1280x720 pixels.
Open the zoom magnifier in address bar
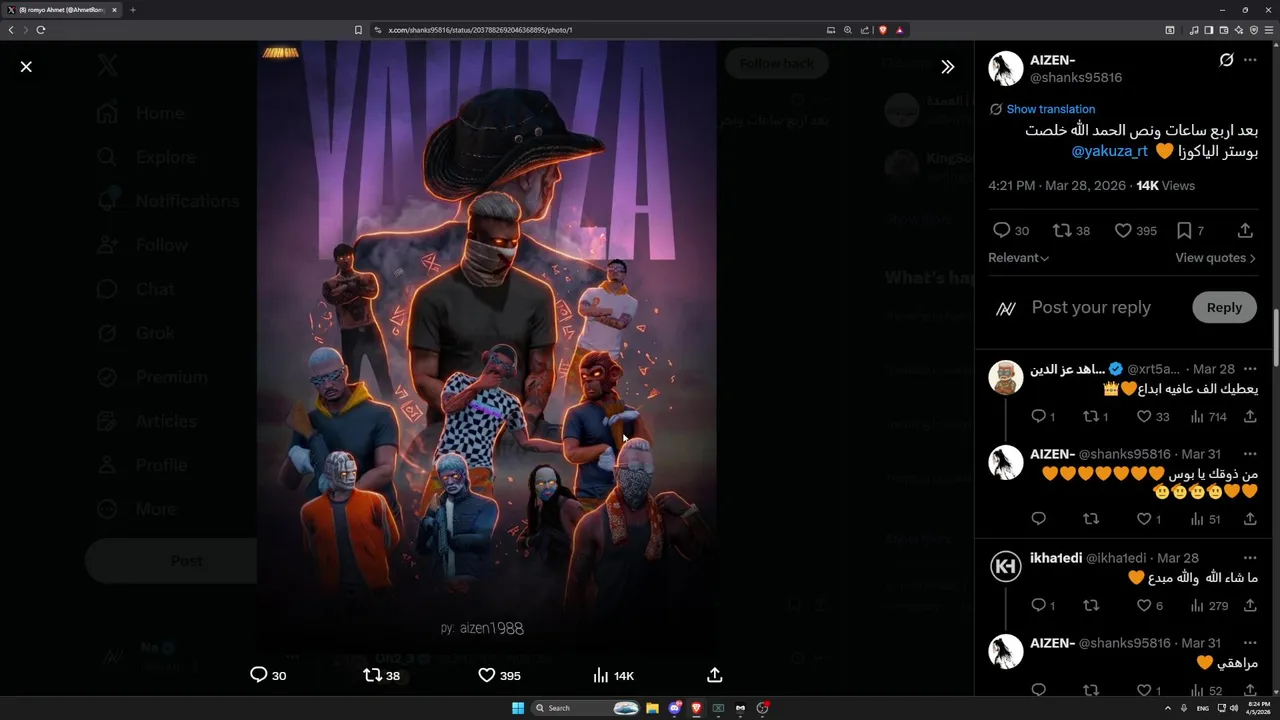pyautogui.click(x=848, y=30)
